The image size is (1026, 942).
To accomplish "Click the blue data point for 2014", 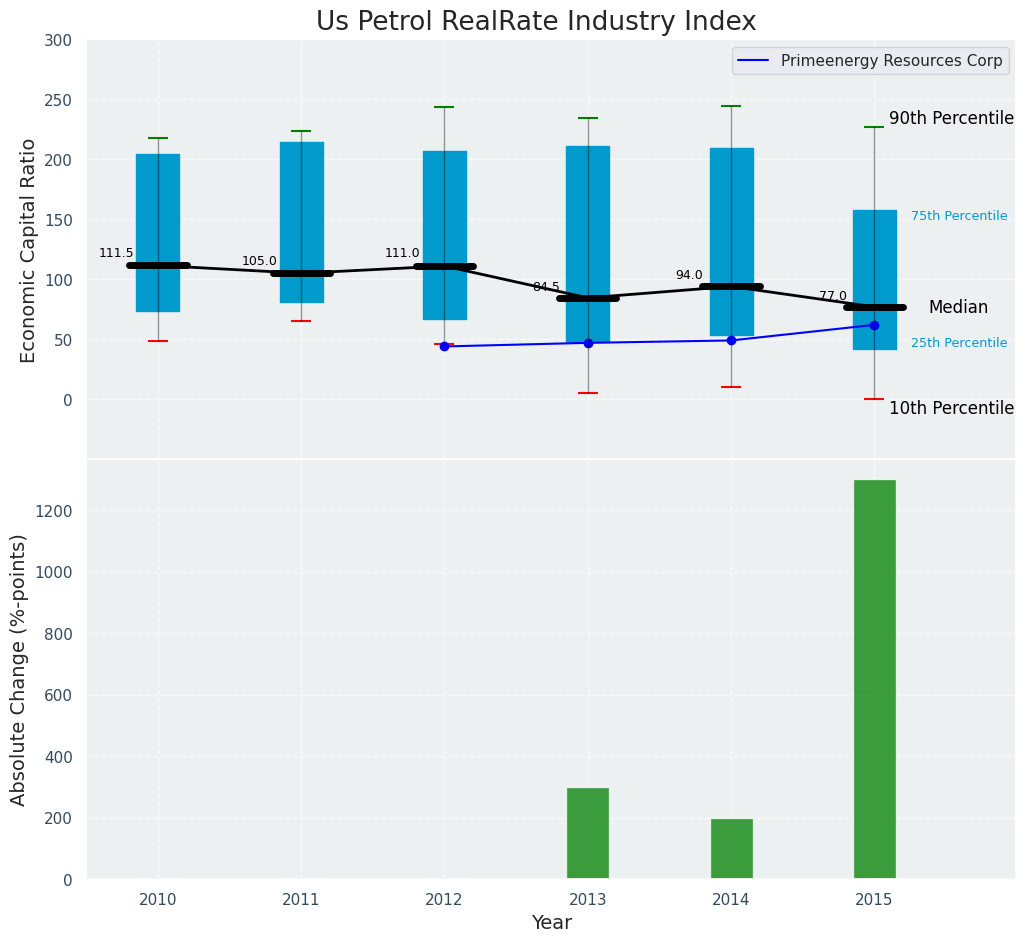I will pos(731,340).
